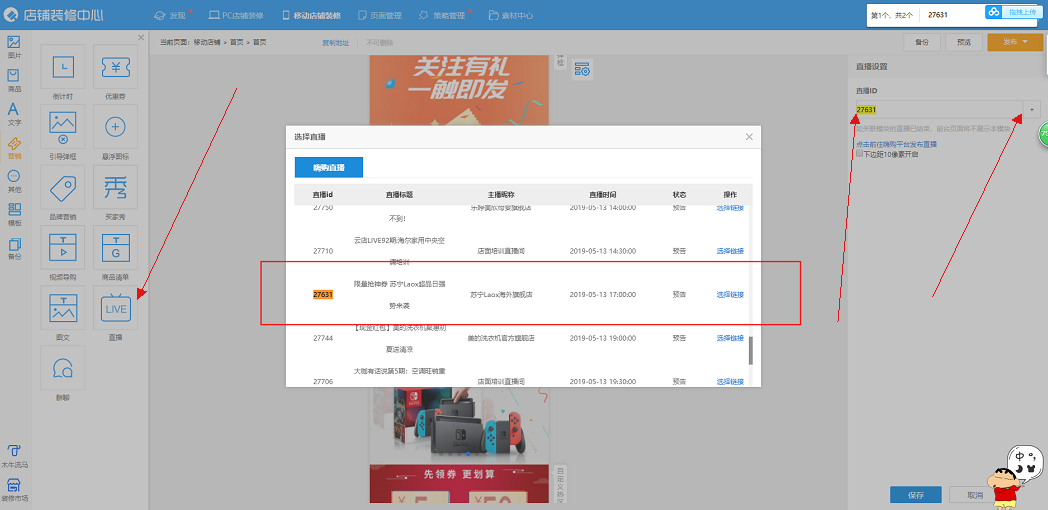Select the 营销 marketing section in sidebar

click(x=14, y=148)
